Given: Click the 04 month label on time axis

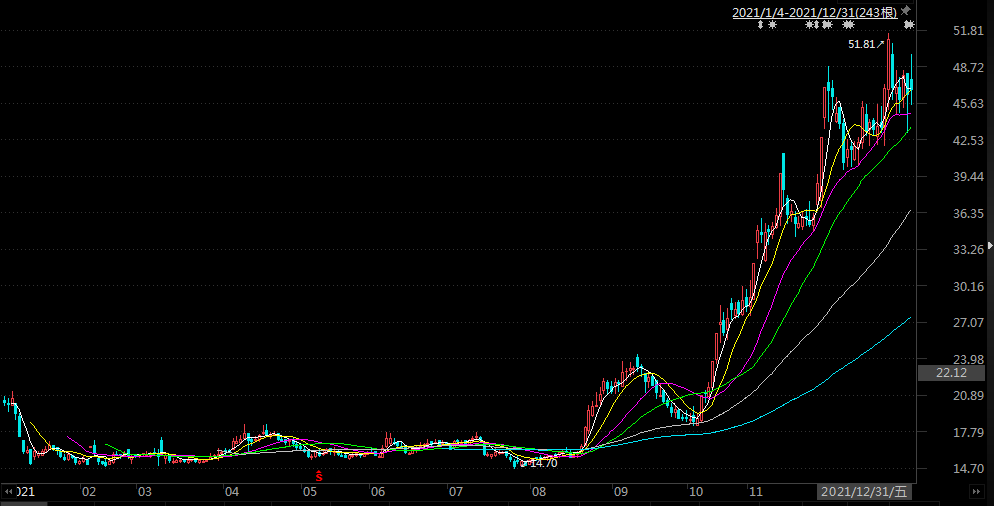Looking at the screenshot, I should coord(231,492).
